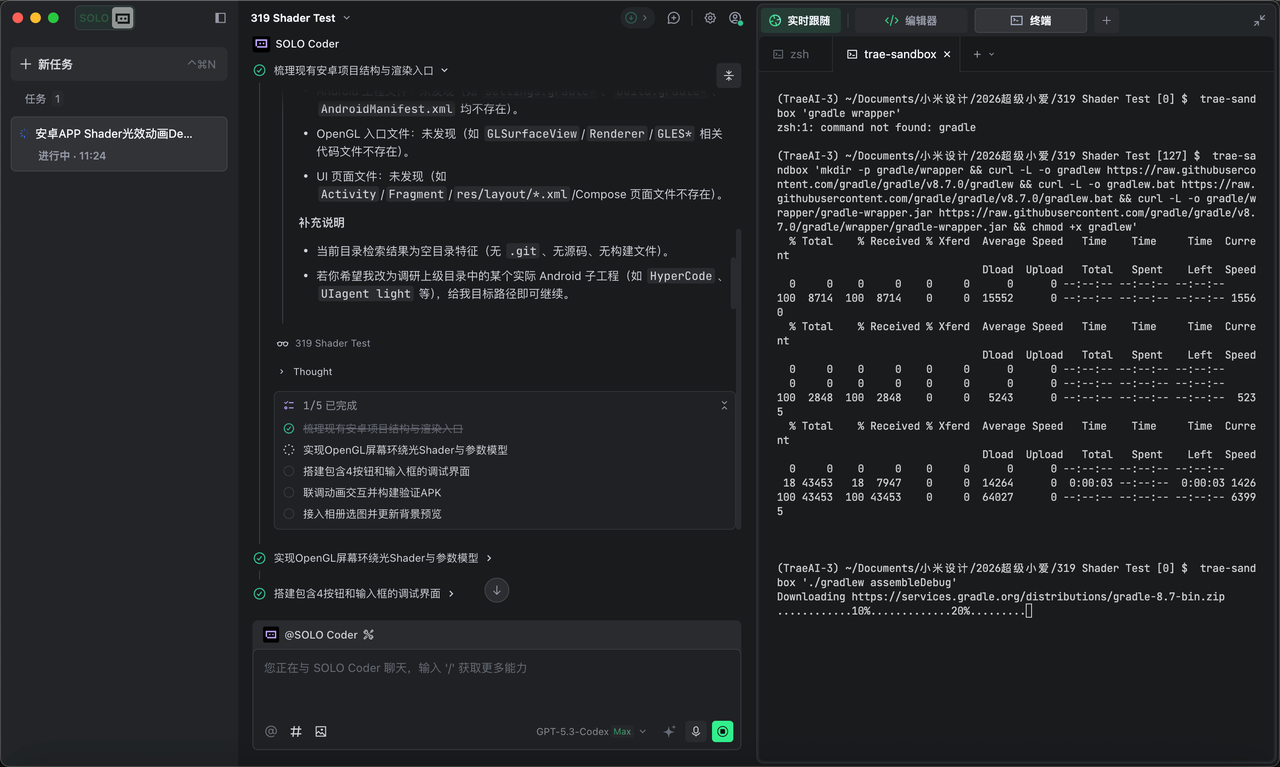Image resolution: width=1280 pixels, height=767 pixels.
Task: Open the 319 Shader Test project dropdown
Action: (x=301, y=18)
